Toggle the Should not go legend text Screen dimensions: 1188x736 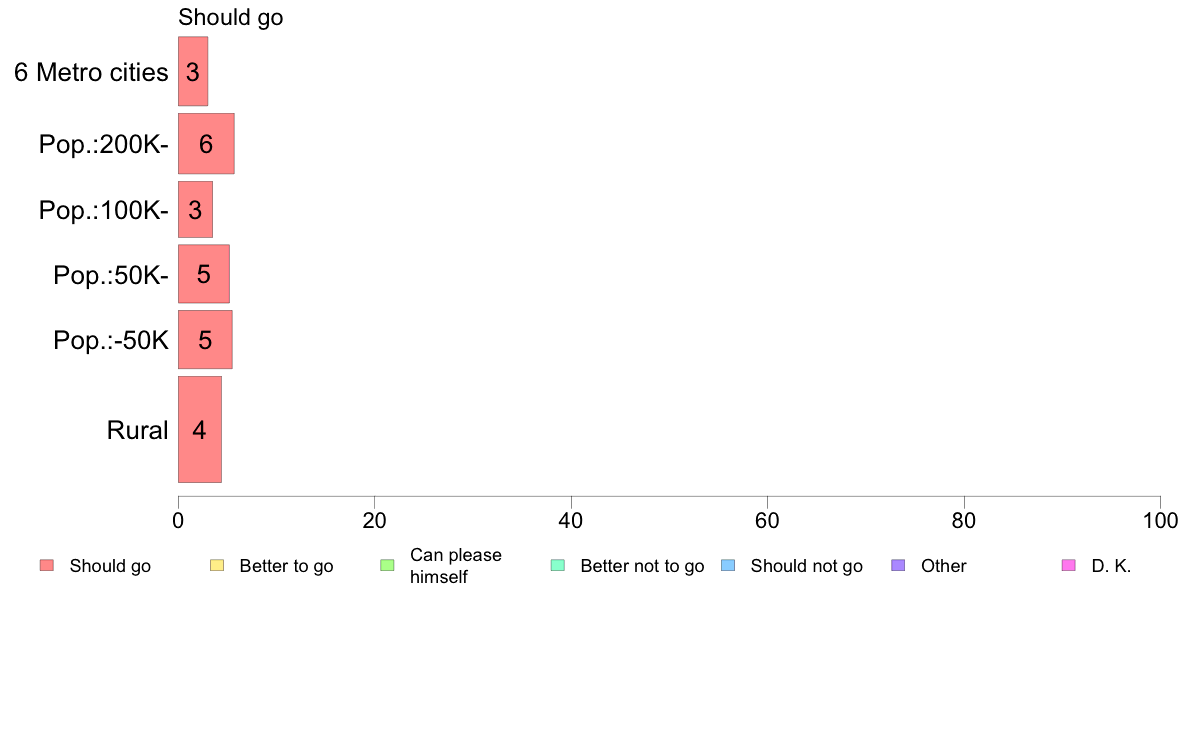pos(806,566)
